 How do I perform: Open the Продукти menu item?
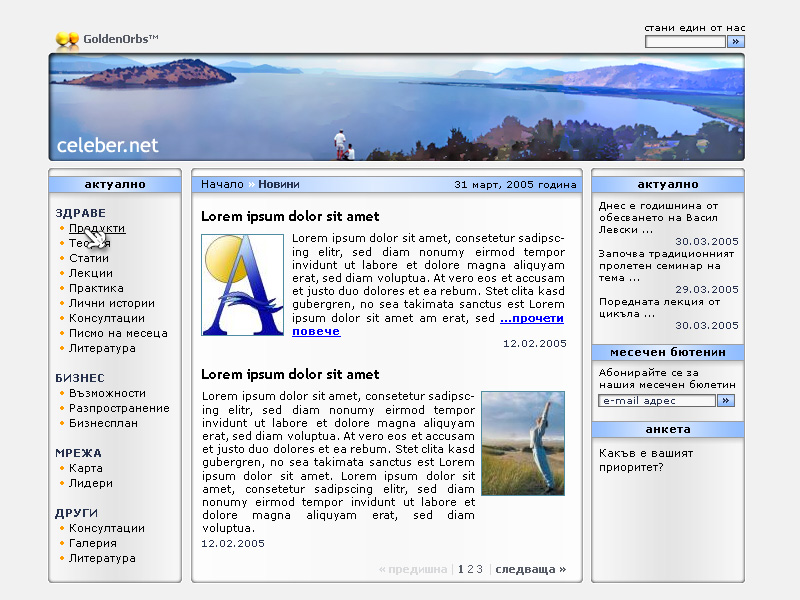click(x=97, y=228)
